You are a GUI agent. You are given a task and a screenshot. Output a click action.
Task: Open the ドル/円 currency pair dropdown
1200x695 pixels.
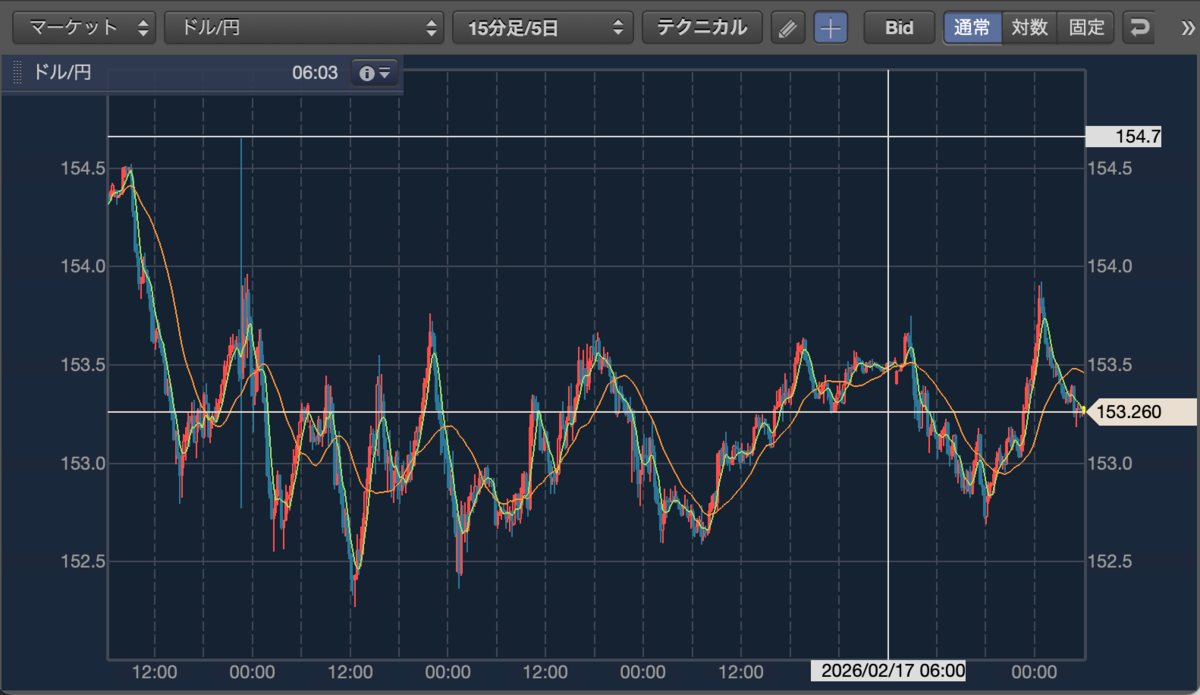(304, 27)
